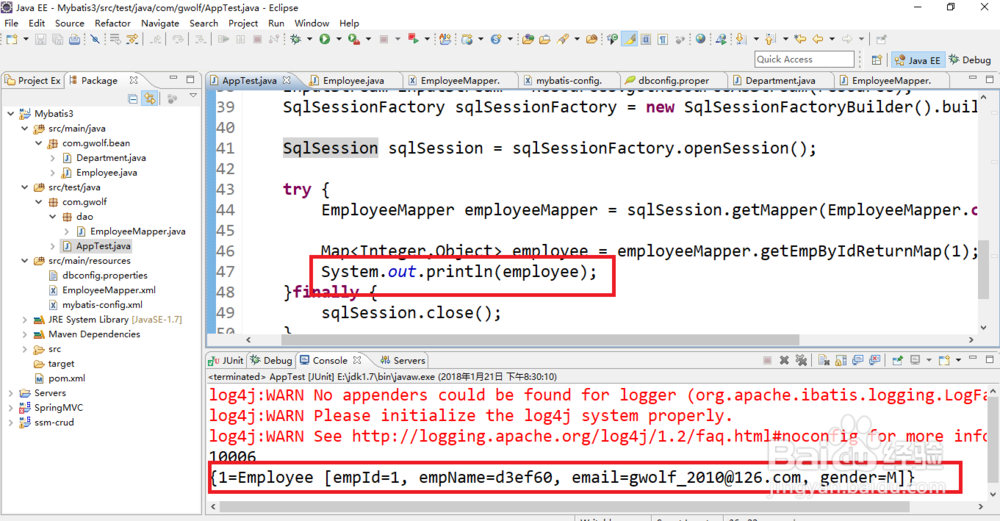Image resolution: width=1000 pixels, height=521 pixels.
Task: Click the Run with coverage toolbar icon
Action: click(353, 40)
